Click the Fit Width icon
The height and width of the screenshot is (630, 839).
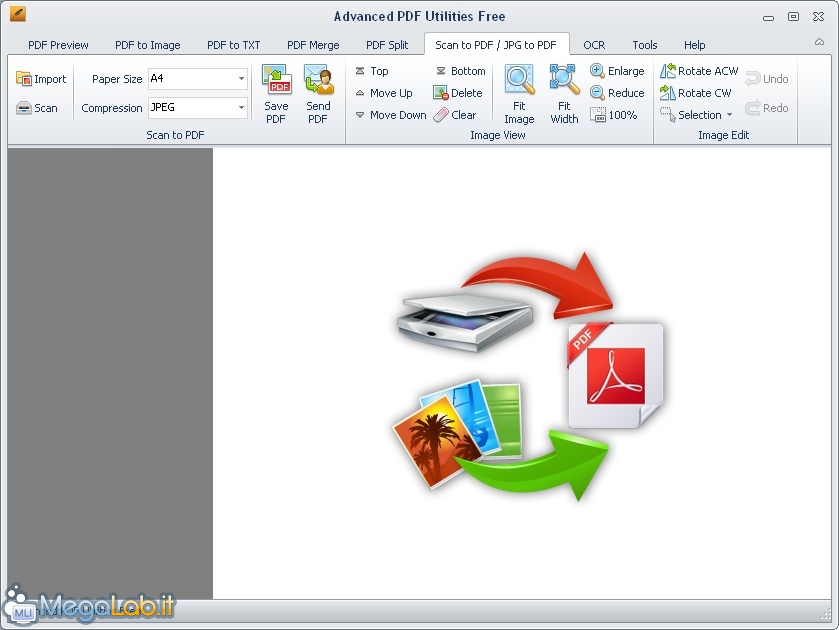pyautogui.click(x=564, y=79)
